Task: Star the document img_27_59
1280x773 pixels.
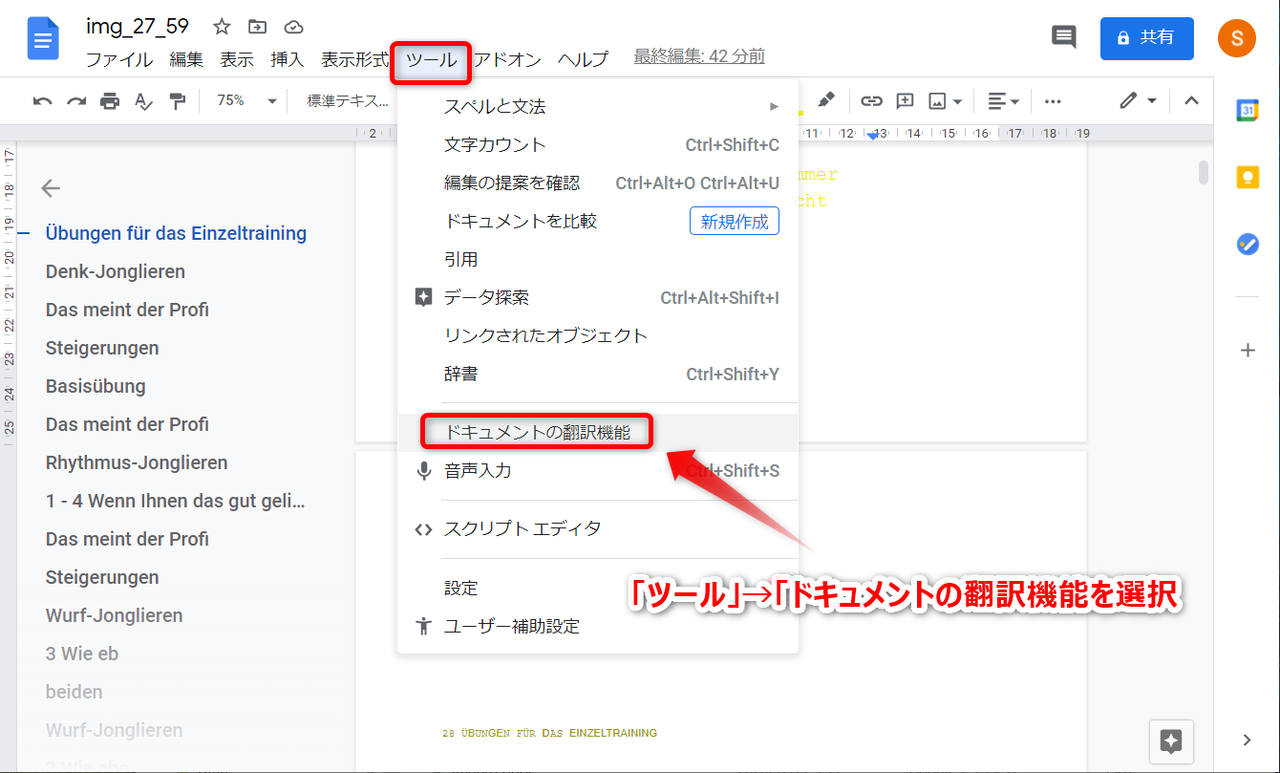Action: (222, 27)
